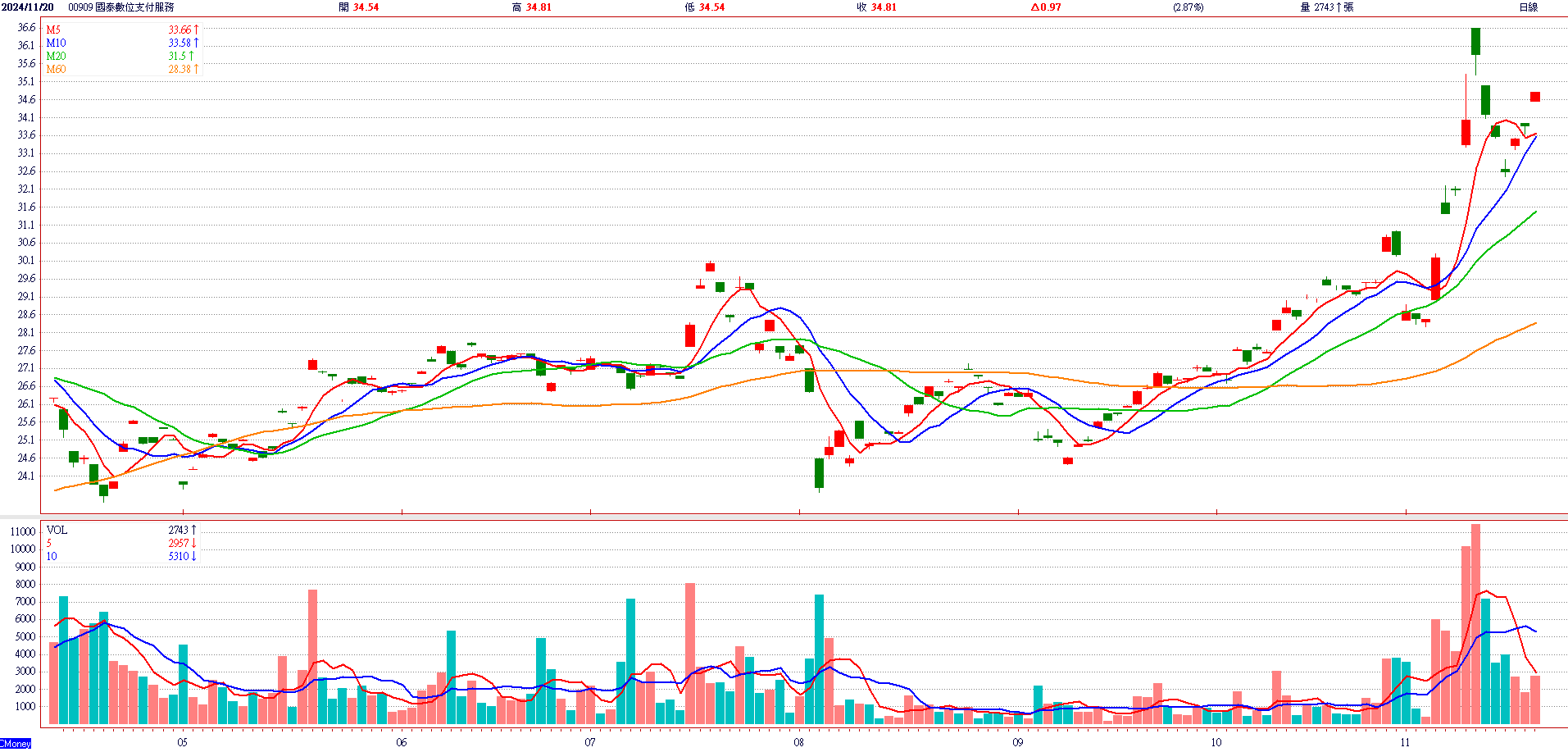Click the 日線 daily chart label
Screen dimensions: 1568x752
(1529, 7)
